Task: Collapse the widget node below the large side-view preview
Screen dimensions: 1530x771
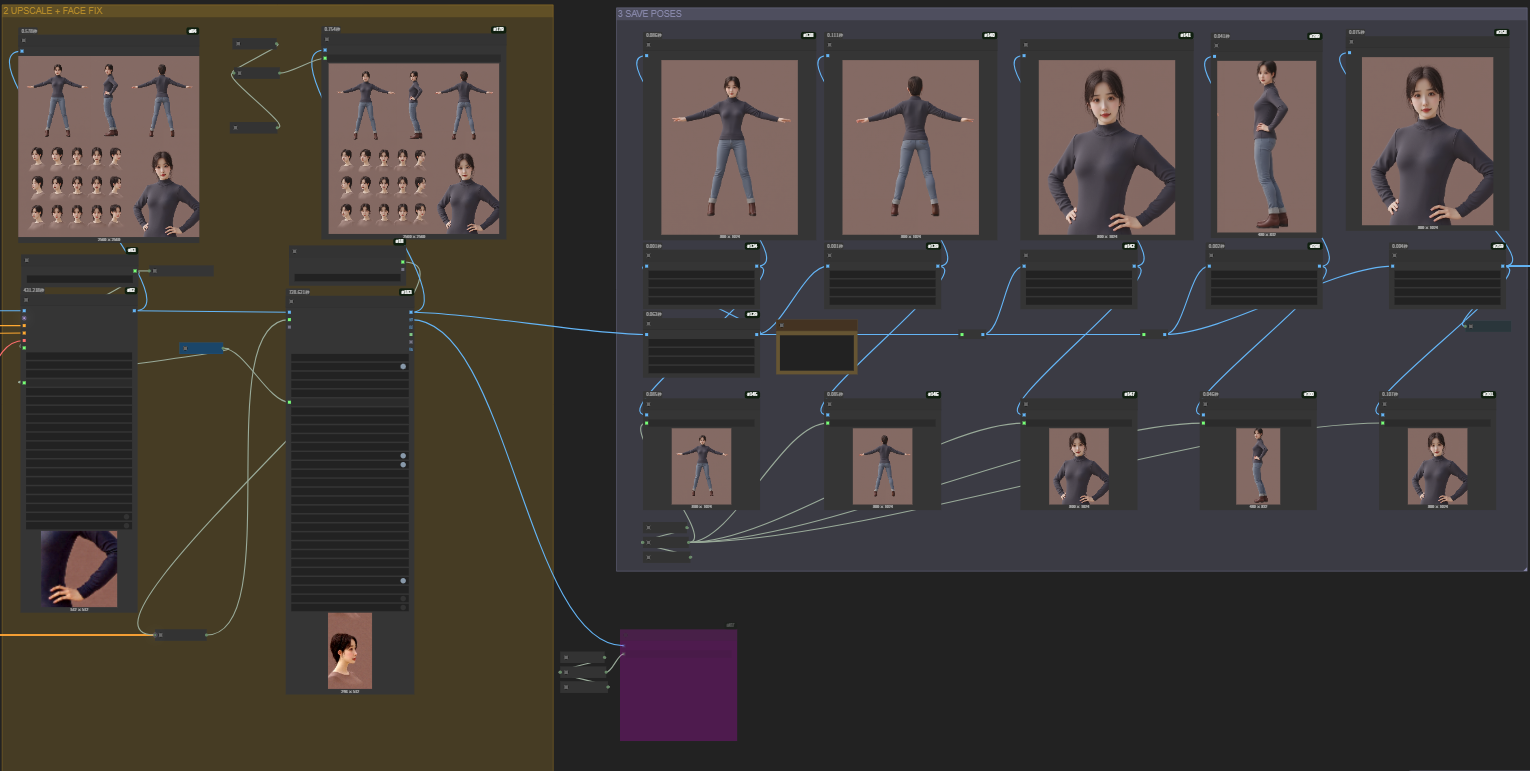Action: click(x=1211, y=255)
